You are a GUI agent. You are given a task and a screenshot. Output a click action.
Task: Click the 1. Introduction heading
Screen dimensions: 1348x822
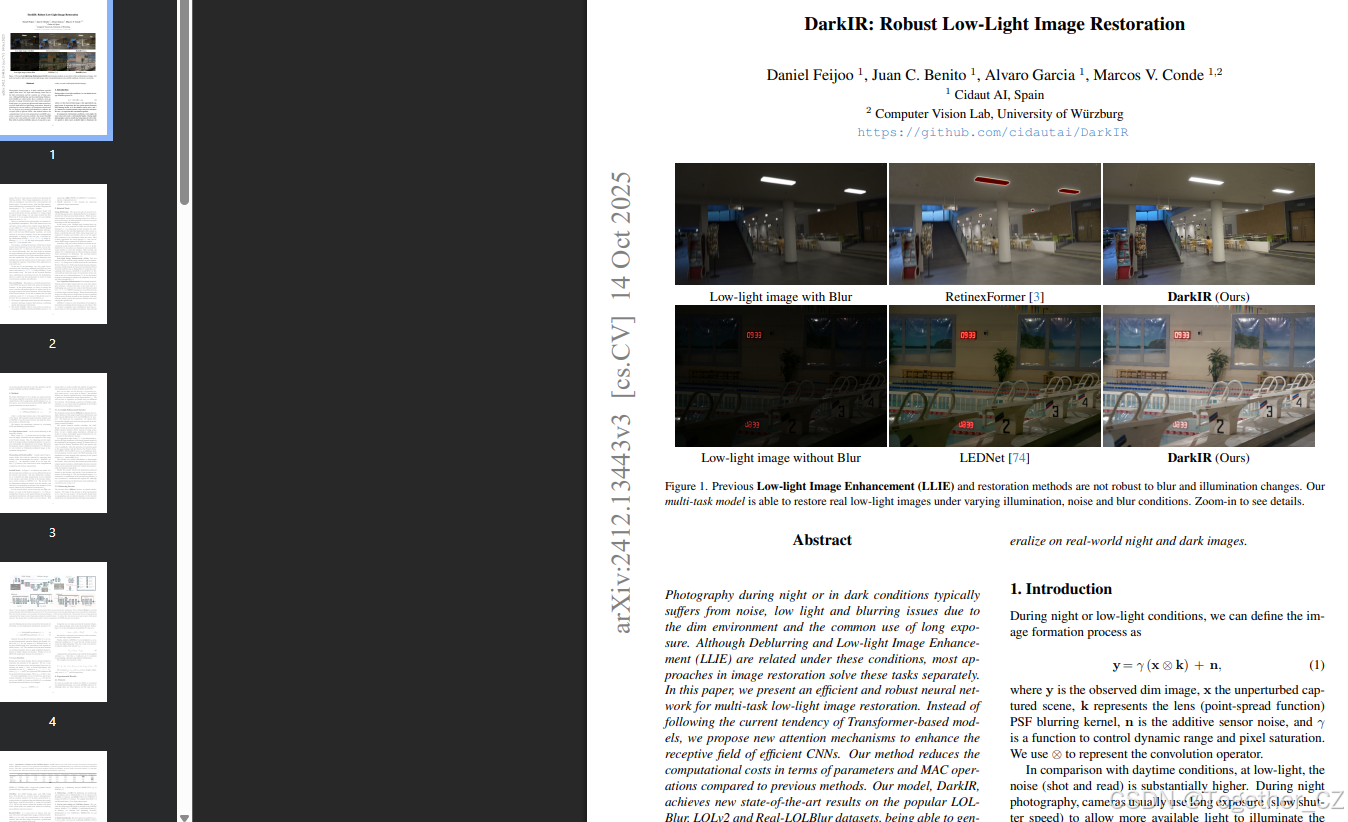click(x=1061, y=589)
